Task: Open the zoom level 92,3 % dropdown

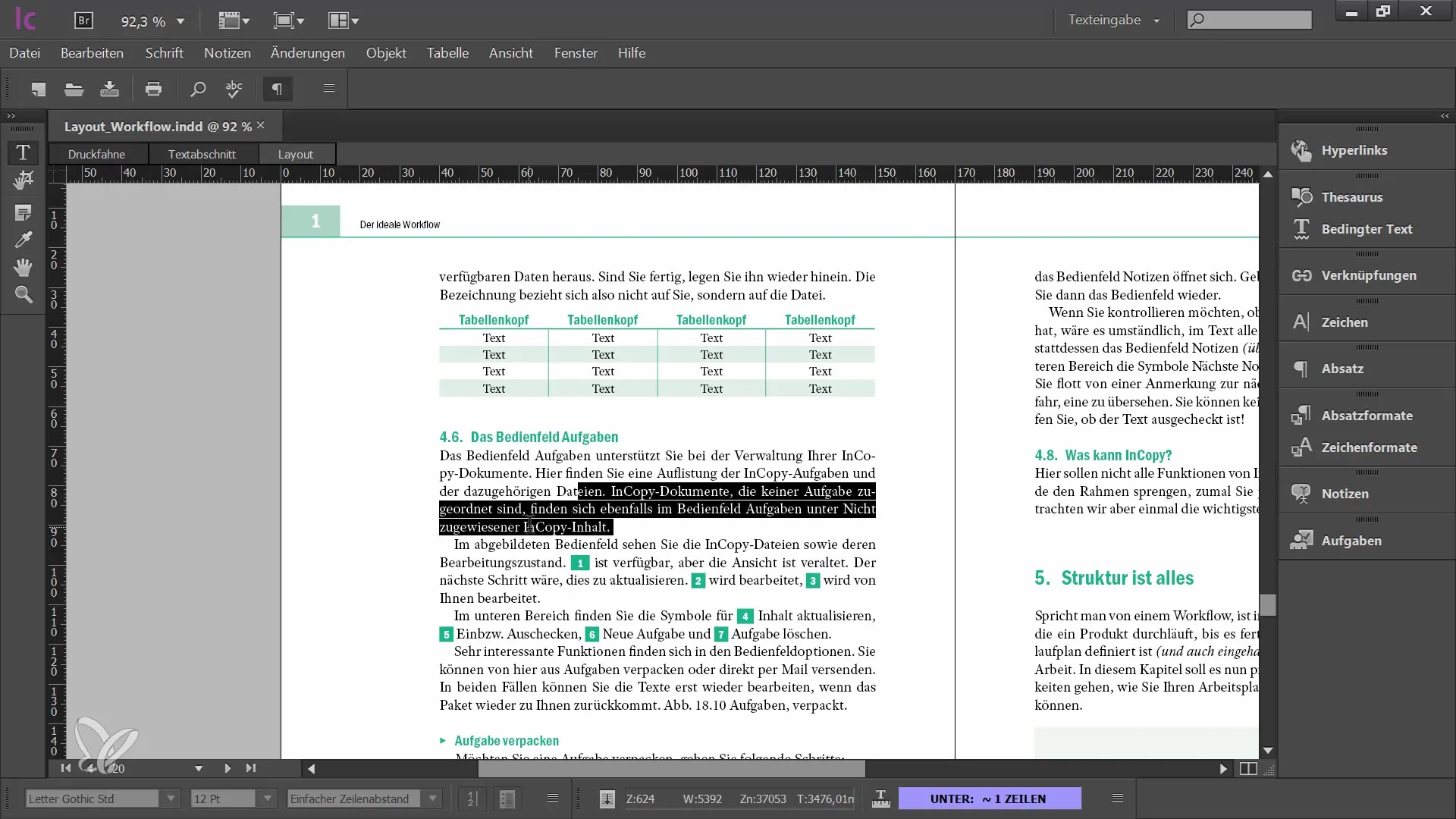Action: coord(180,21)
